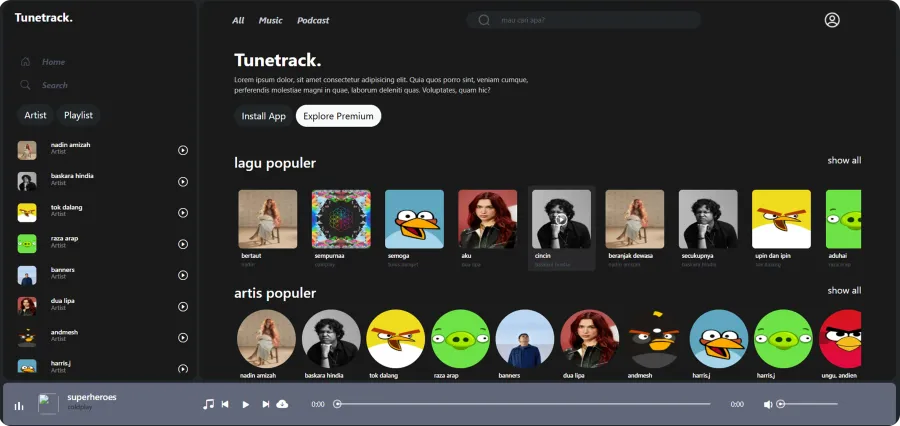Play andmesh from the sidebar list
The height and width of the screenshot is (426, 900).
pos(183,338)
